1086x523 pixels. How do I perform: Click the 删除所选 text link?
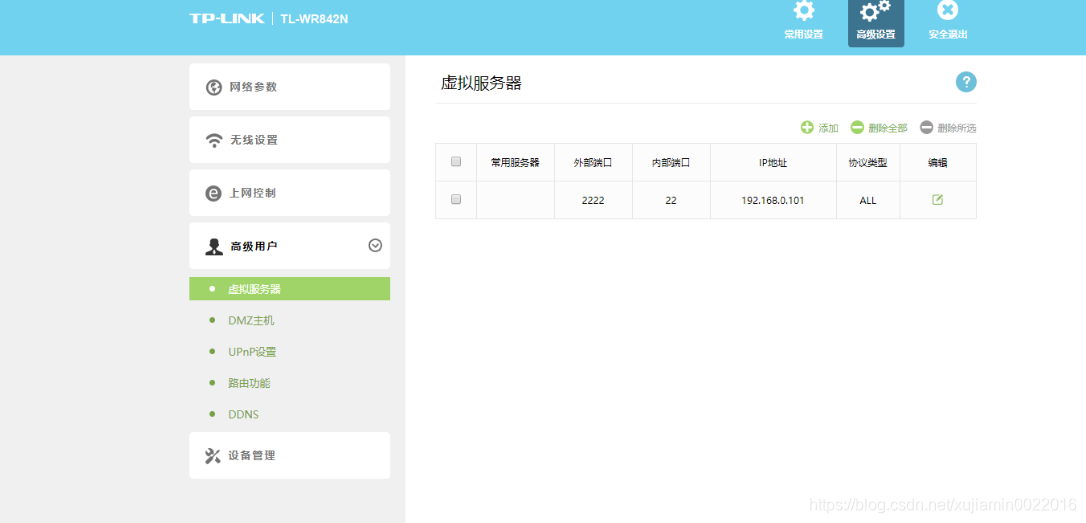957,128
